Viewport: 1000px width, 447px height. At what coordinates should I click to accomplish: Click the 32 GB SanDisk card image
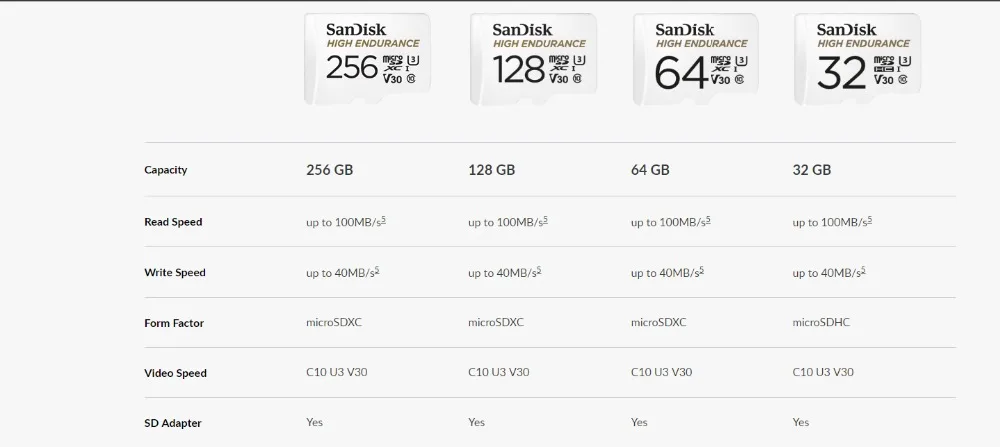point(857,58)
